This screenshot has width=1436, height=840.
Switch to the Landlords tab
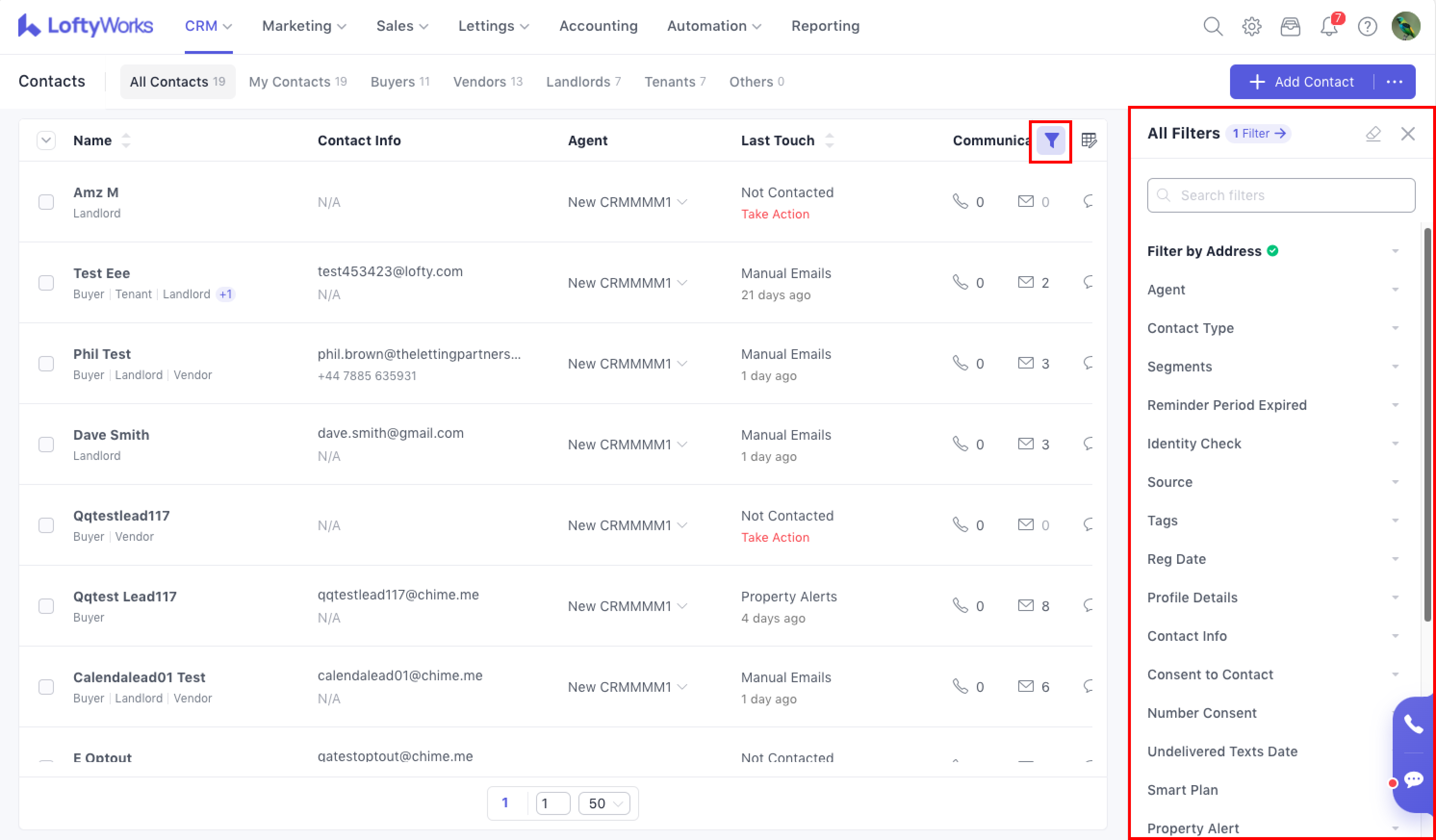[x=583, y=81]
